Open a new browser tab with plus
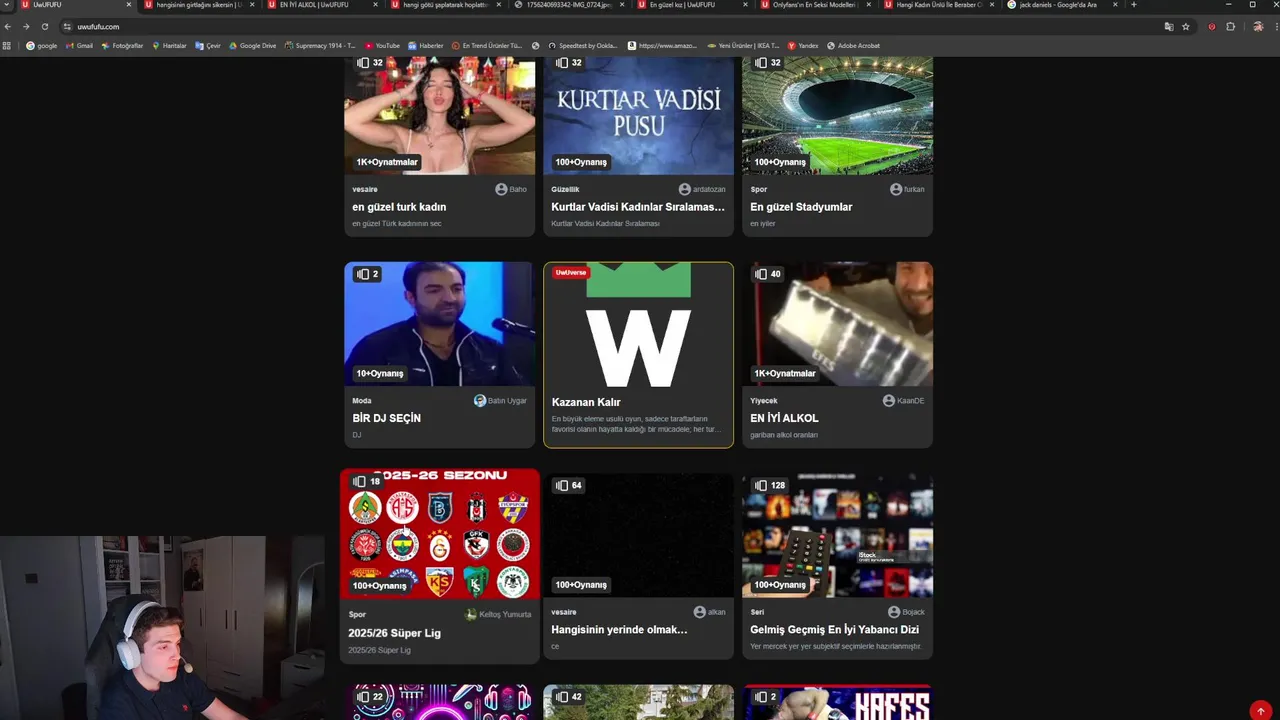1280x720 pixels. click(x=1133, y=5)
